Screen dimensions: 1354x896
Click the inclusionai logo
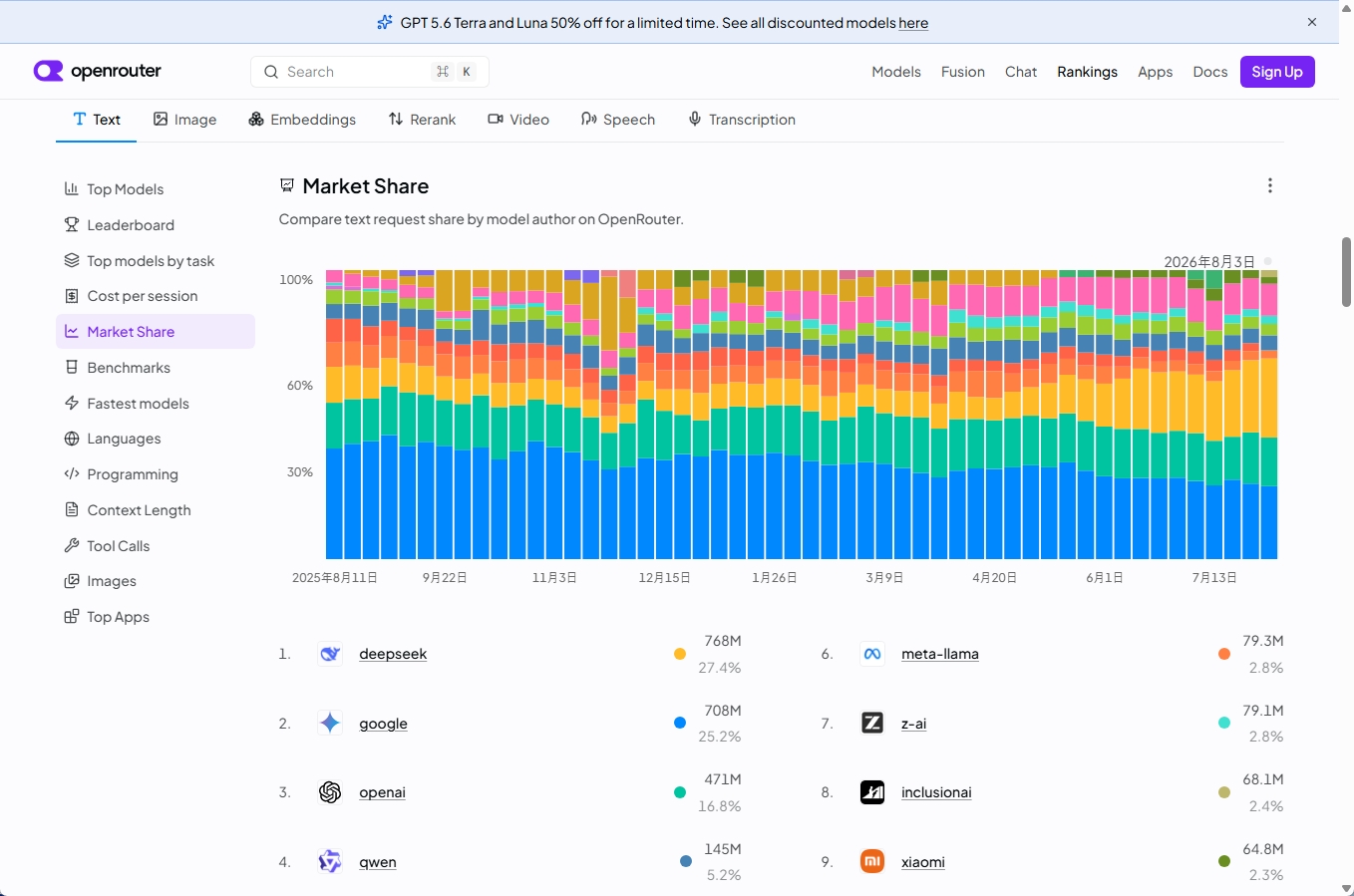click(872, 792)
